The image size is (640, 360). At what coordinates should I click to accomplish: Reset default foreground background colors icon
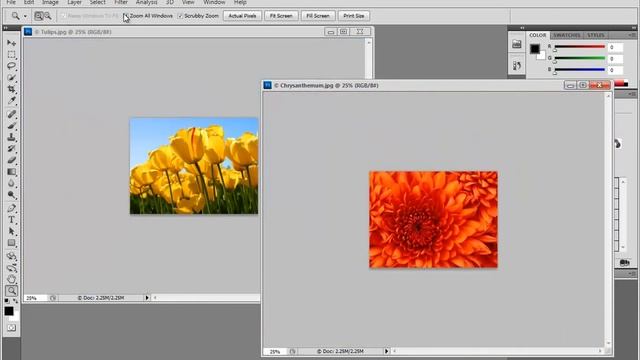[7, 301]
